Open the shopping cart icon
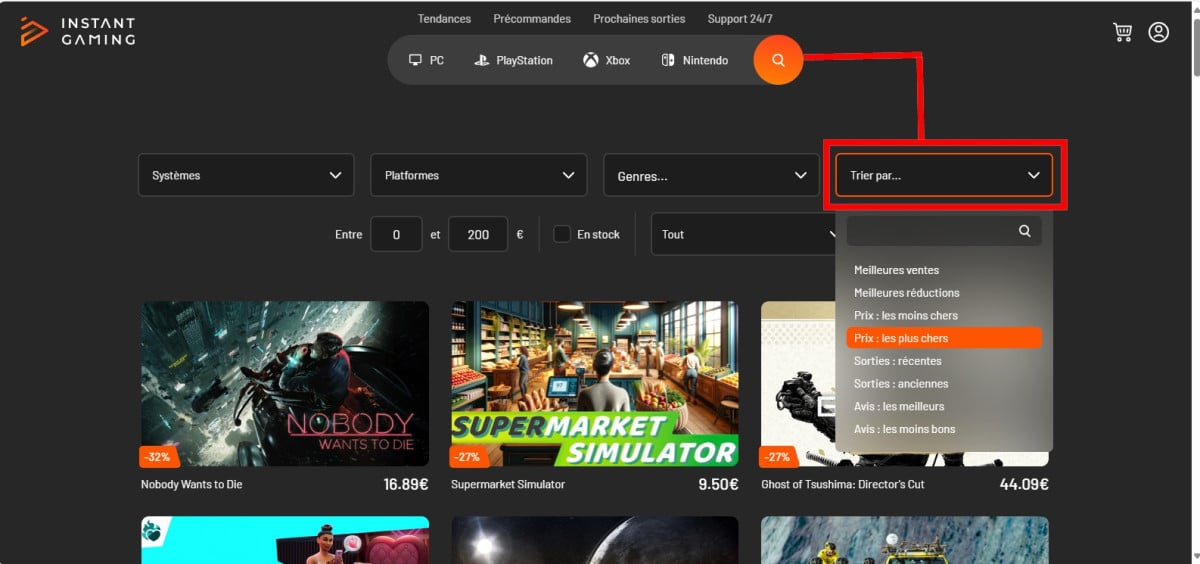1200x564 pixels. click(1122, 32)
